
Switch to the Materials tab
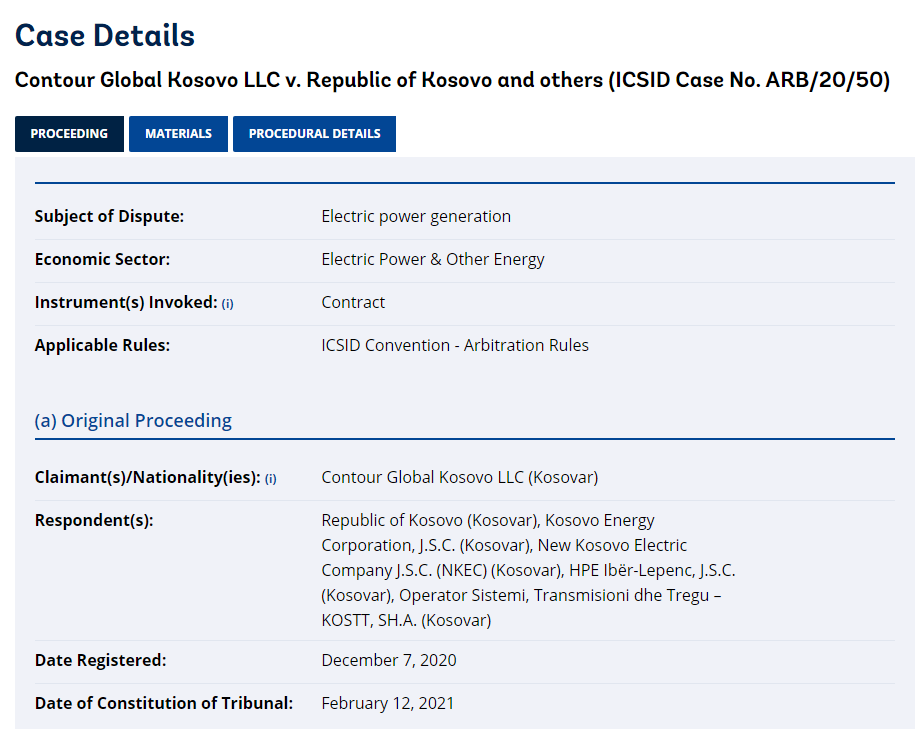click(x=179, y=134)
